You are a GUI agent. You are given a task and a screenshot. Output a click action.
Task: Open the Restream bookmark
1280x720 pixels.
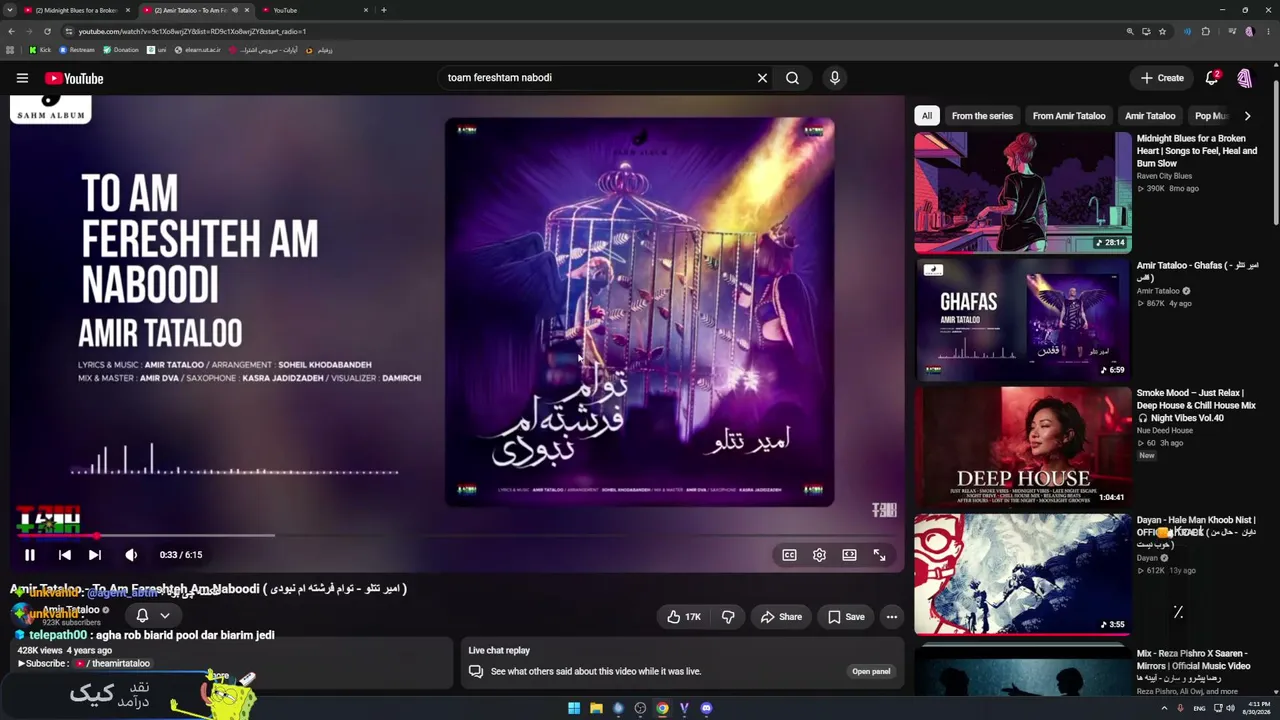78,50
